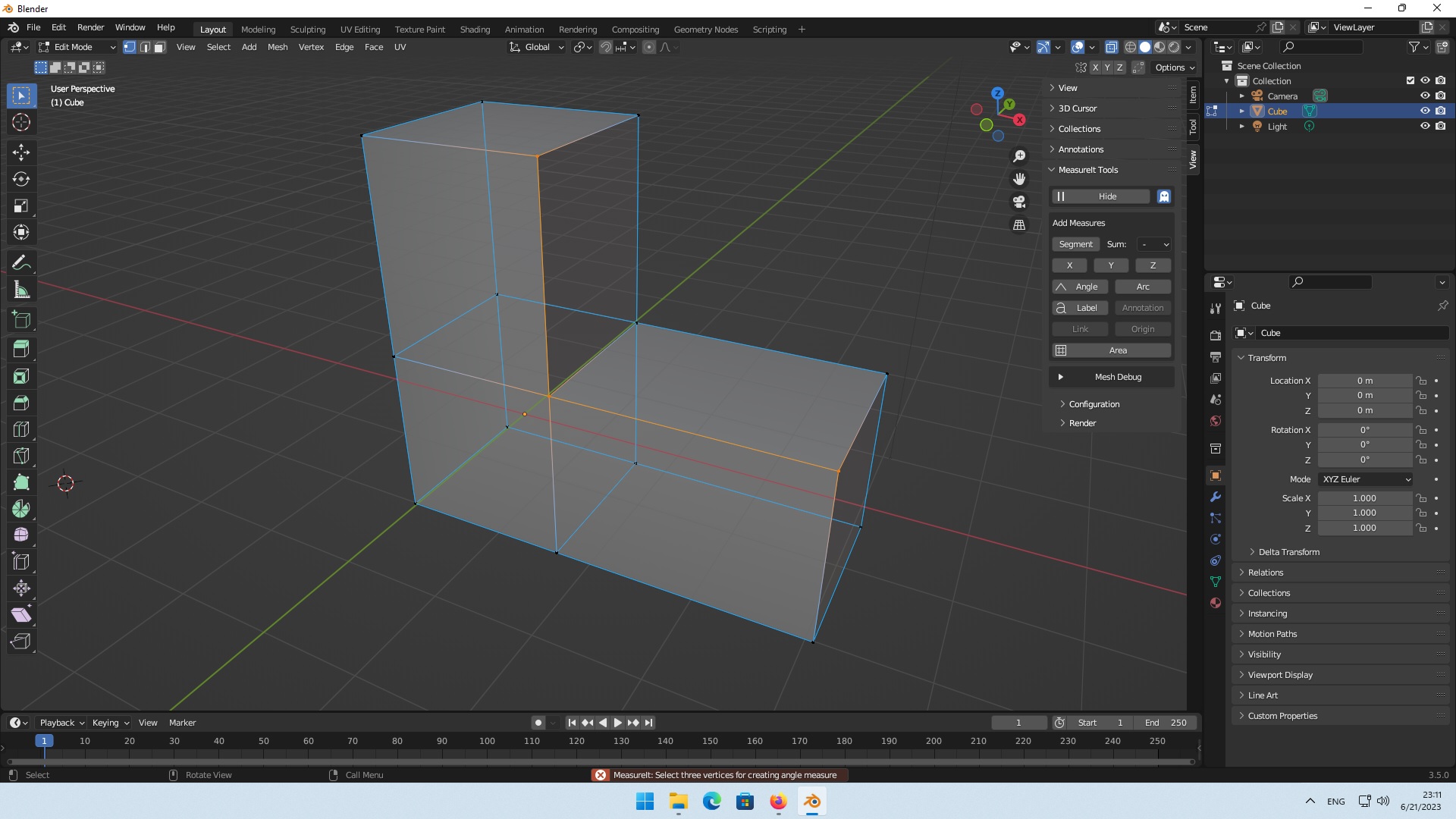Open the Tool sidebar tab

1193,127
